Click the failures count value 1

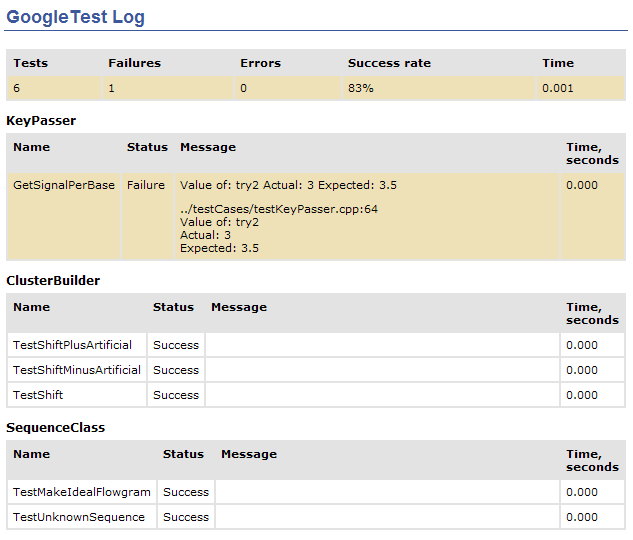coord(111,88)
